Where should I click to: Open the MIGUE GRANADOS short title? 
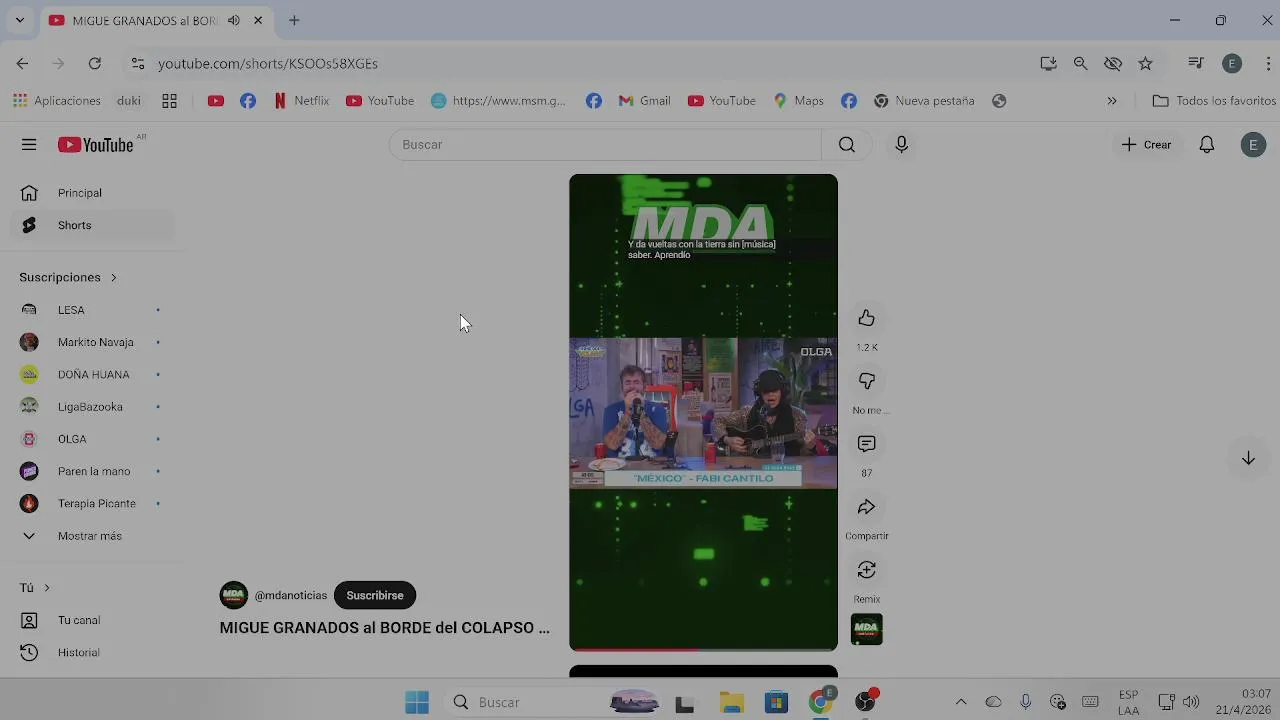pyautogui.click(x=385, y=628)
